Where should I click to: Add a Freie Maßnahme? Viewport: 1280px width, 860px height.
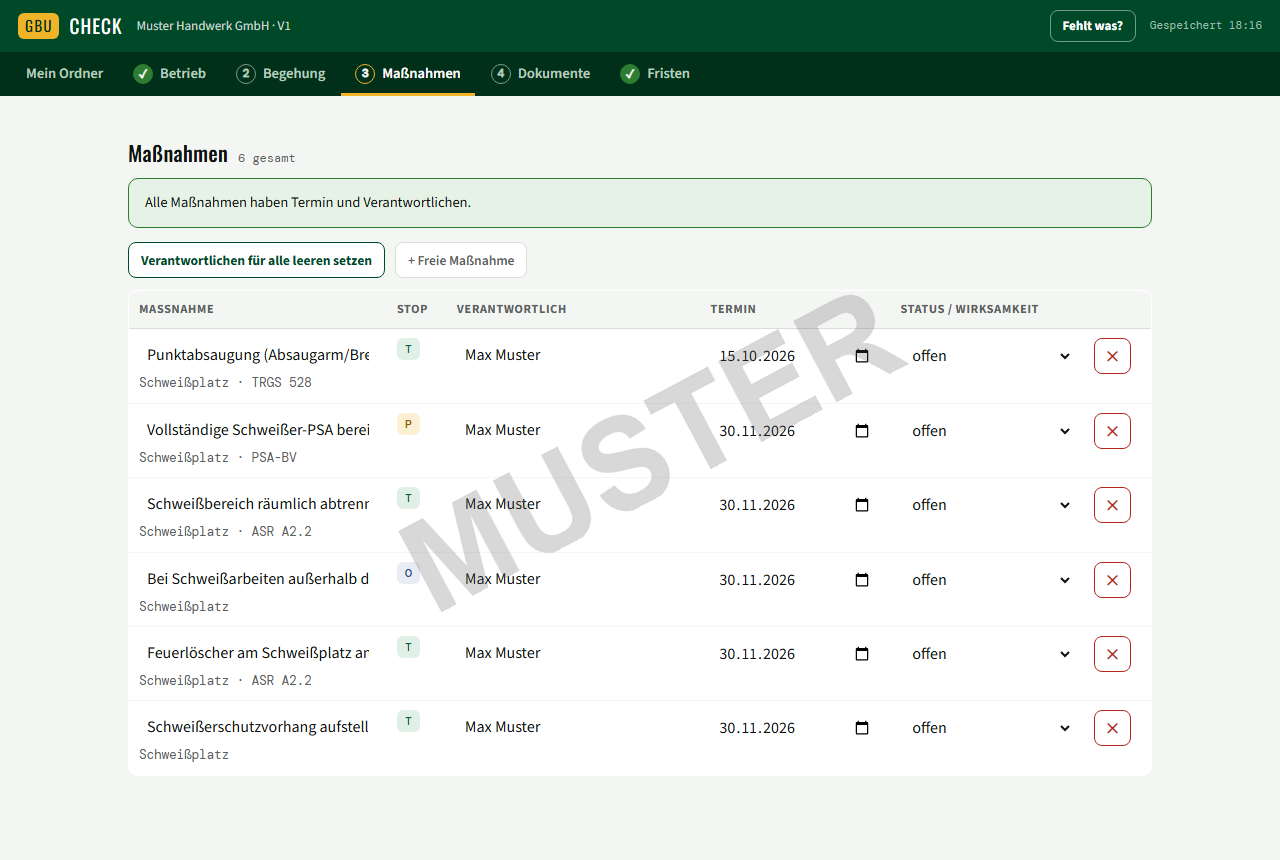pos(461,260)
